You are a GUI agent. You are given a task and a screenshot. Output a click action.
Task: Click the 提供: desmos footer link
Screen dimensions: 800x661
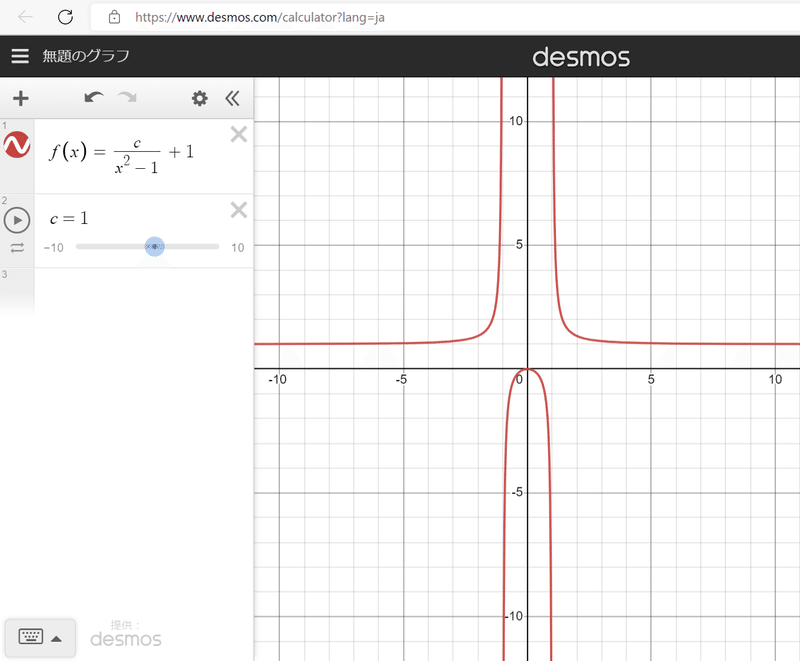pyautogui.click(x=126, y=634)
